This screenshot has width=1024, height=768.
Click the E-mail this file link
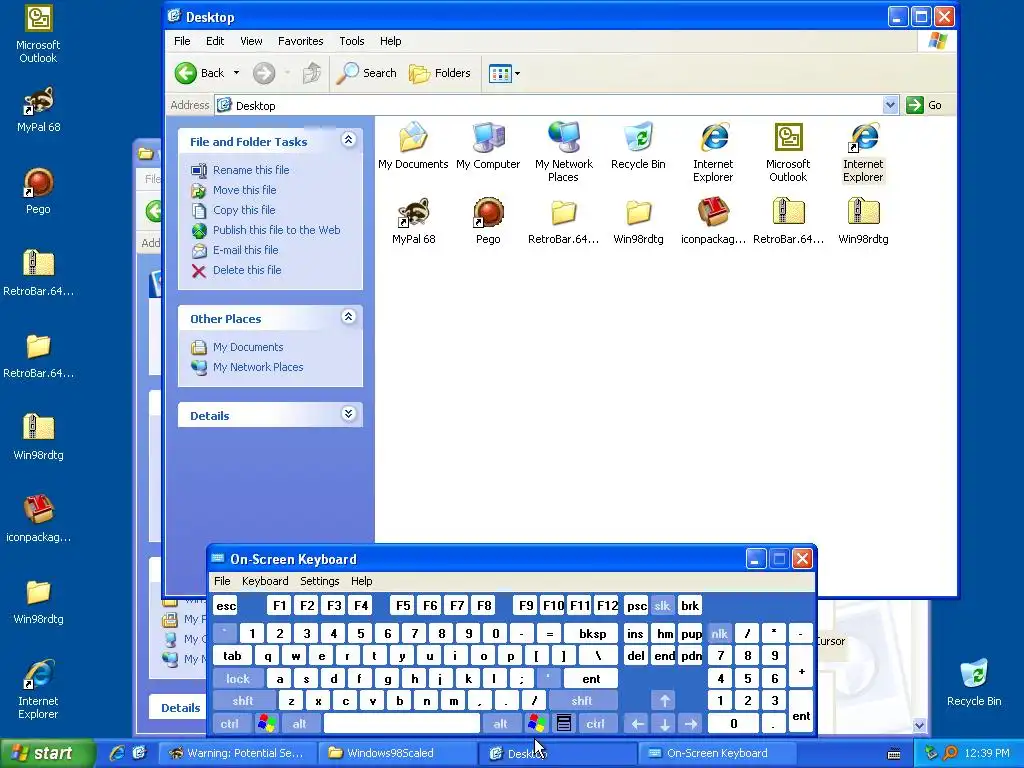(246, 250)
